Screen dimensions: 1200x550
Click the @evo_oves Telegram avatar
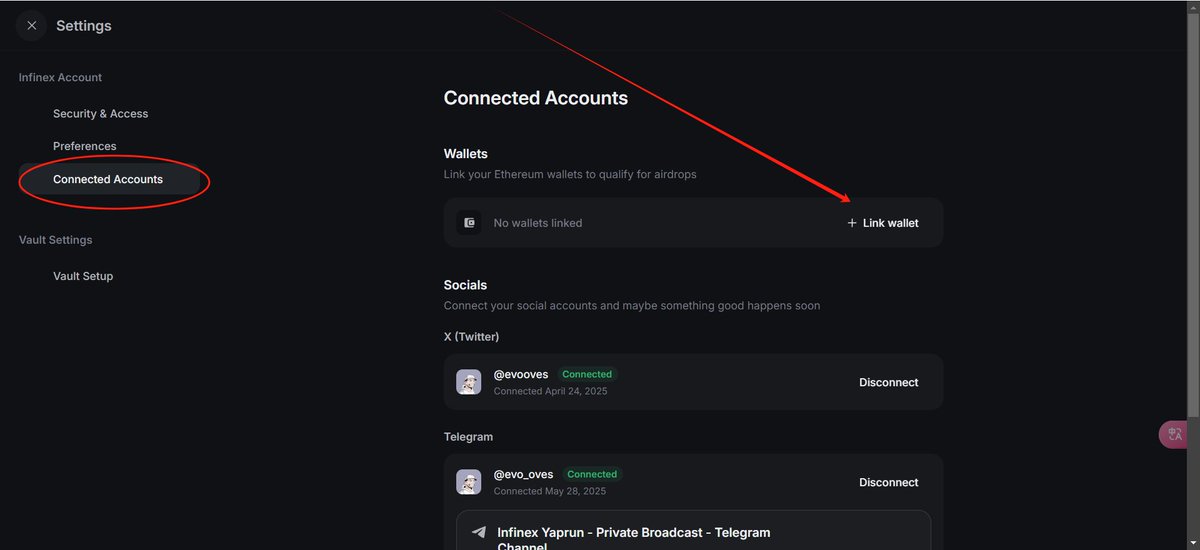(x=469, y=482)
